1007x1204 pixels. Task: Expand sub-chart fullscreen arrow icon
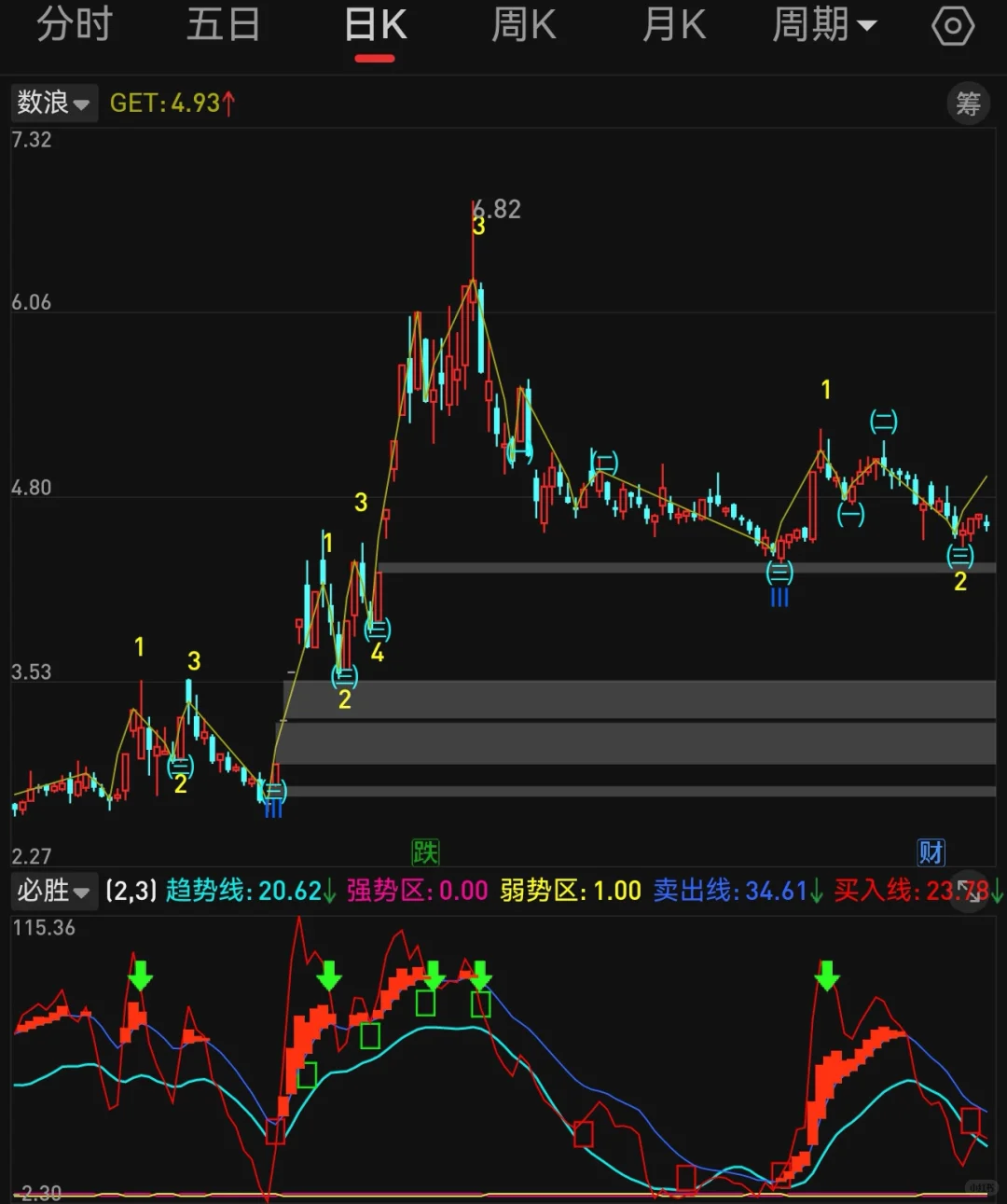pyautogui.click(x=971, y=892)
